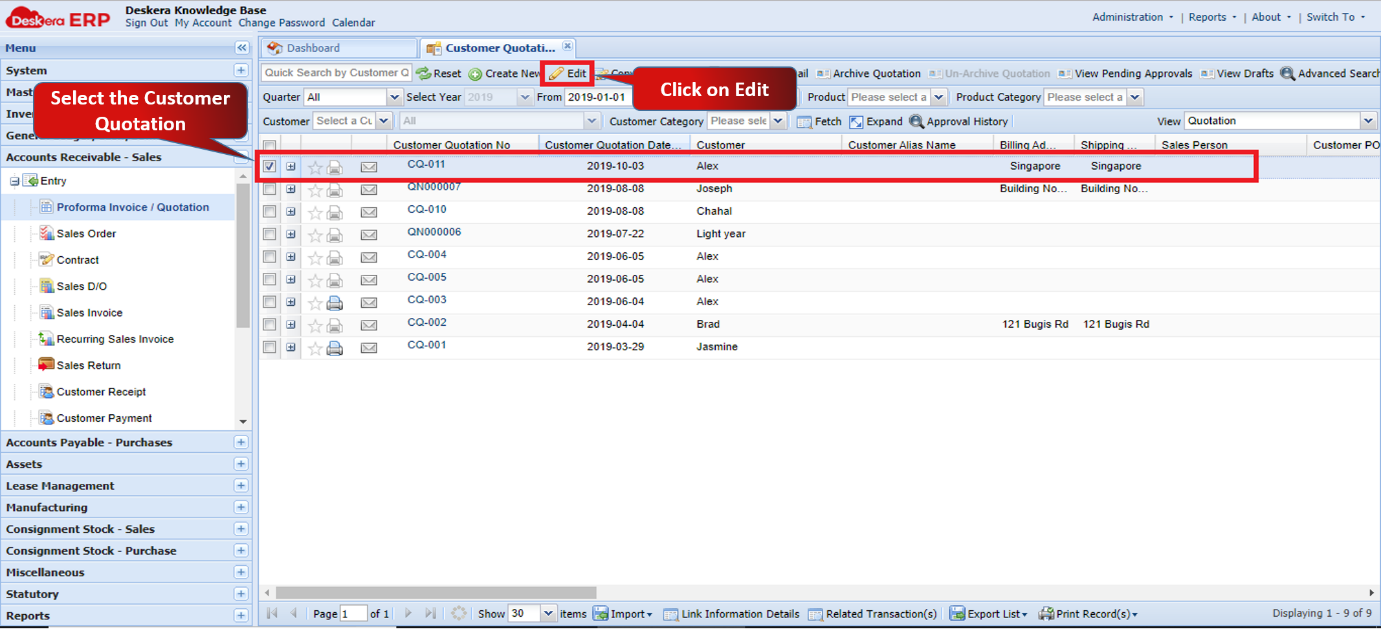
Task: Go to the last page icon
Action: click(430, 613)
